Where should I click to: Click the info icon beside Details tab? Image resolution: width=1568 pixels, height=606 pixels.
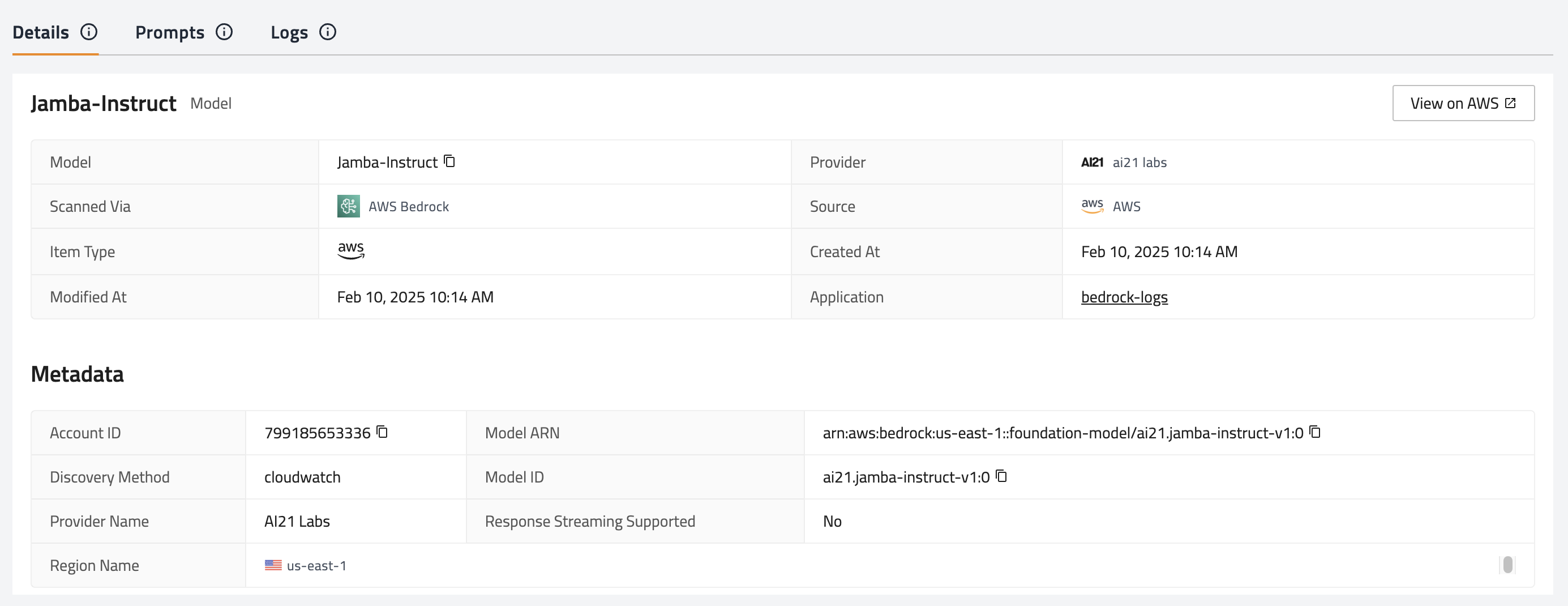tap(89, 32)
